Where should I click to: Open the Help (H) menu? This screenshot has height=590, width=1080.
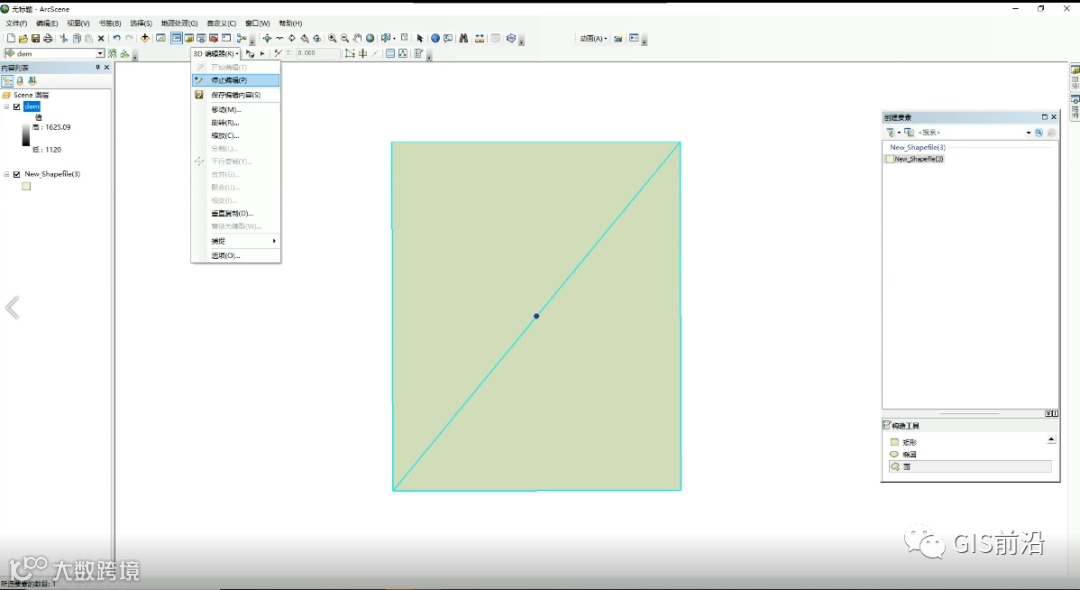click(x=291, y=23)
